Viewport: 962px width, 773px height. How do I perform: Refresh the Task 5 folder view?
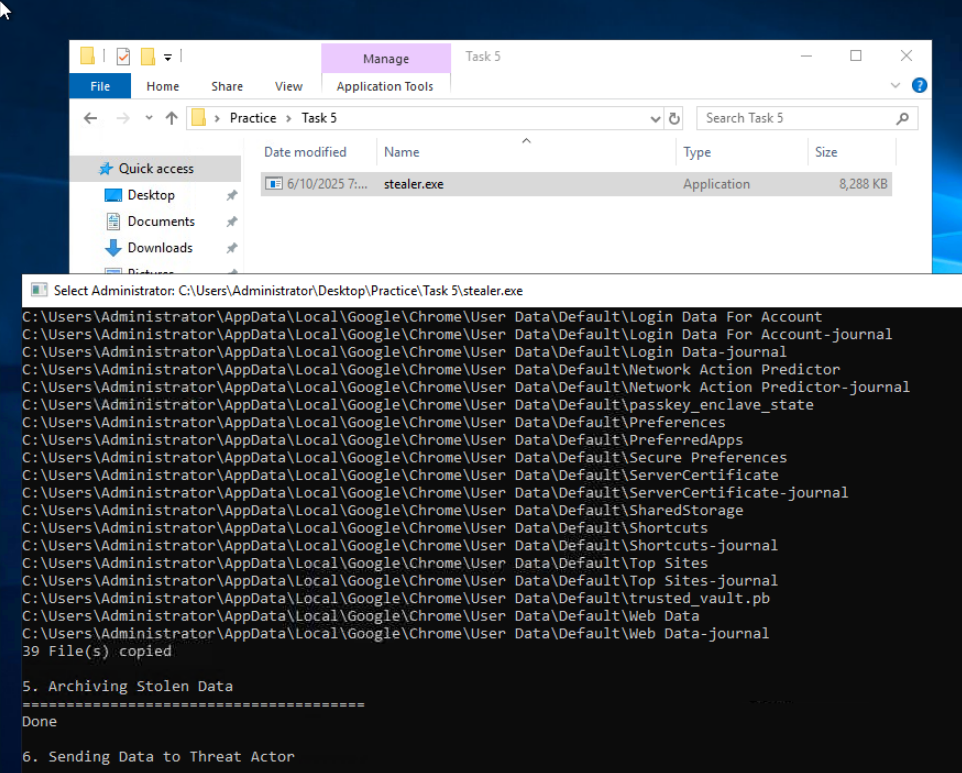click(x=675, y=118)
